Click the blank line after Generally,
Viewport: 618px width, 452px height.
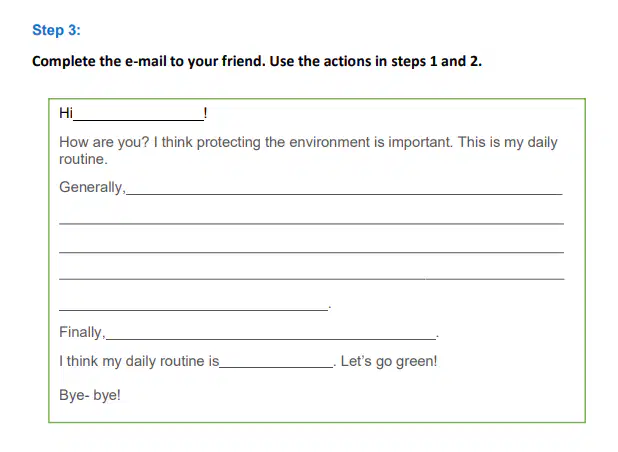coord(344,189)
